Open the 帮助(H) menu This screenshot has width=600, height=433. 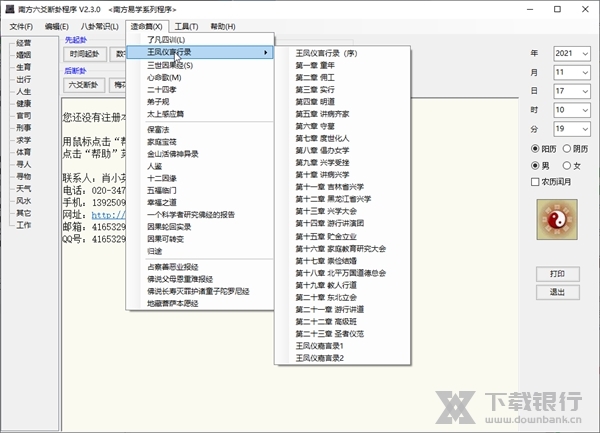point(223,26)
